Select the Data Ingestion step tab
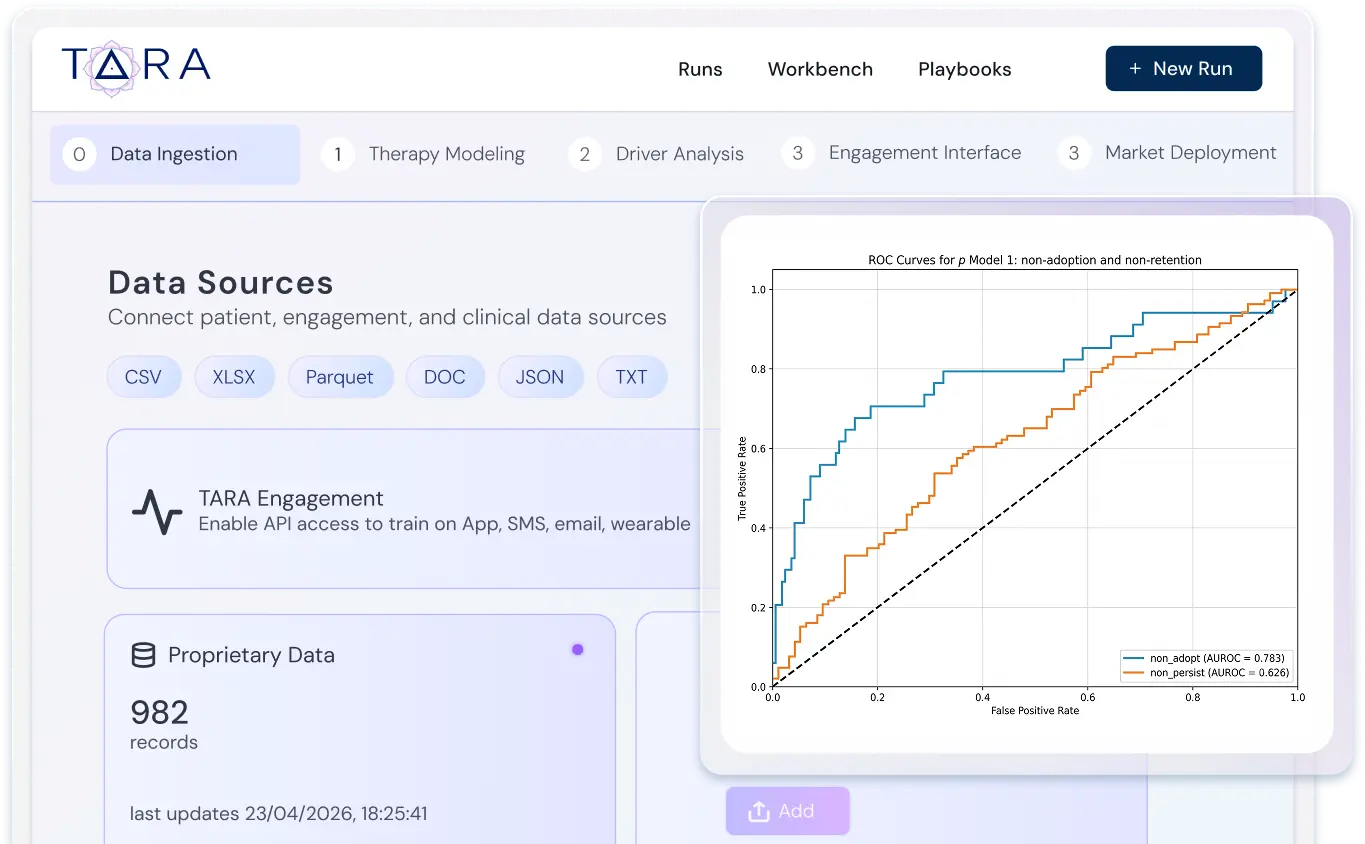The height and width of the screenshot is (844, 1365). pyautogui.click(x=175, y=154)
